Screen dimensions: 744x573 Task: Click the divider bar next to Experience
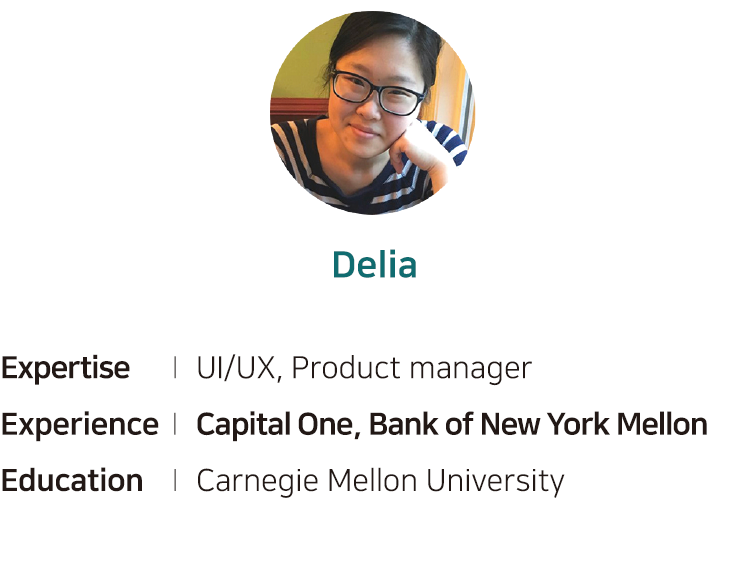click(x=175, y=424)
